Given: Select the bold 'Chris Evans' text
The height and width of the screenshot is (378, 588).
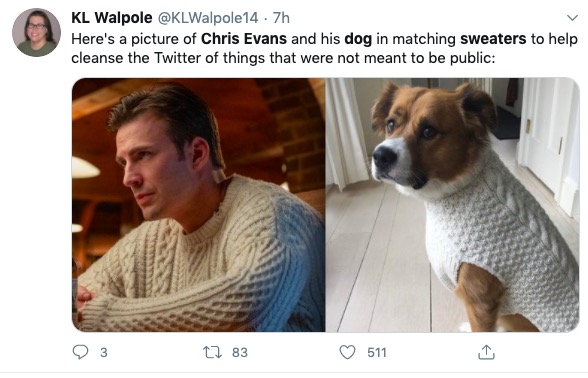Looking at the screenshot, I should pos(244,39).
